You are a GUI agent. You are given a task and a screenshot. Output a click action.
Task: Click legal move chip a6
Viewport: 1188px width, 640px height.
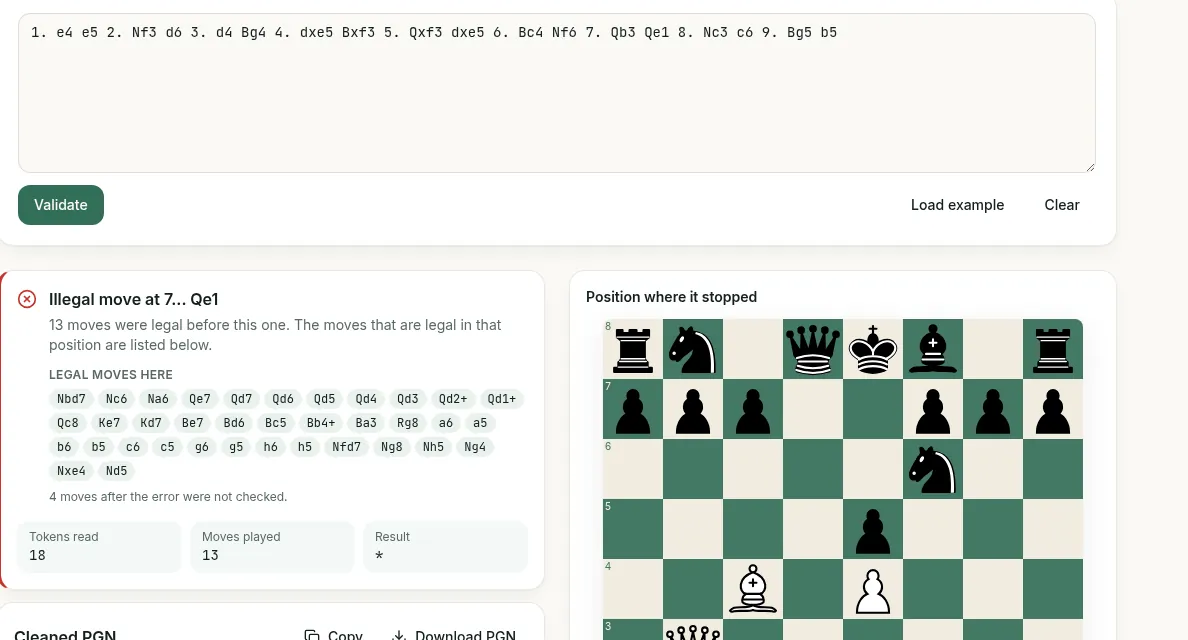tap(446, 423)
